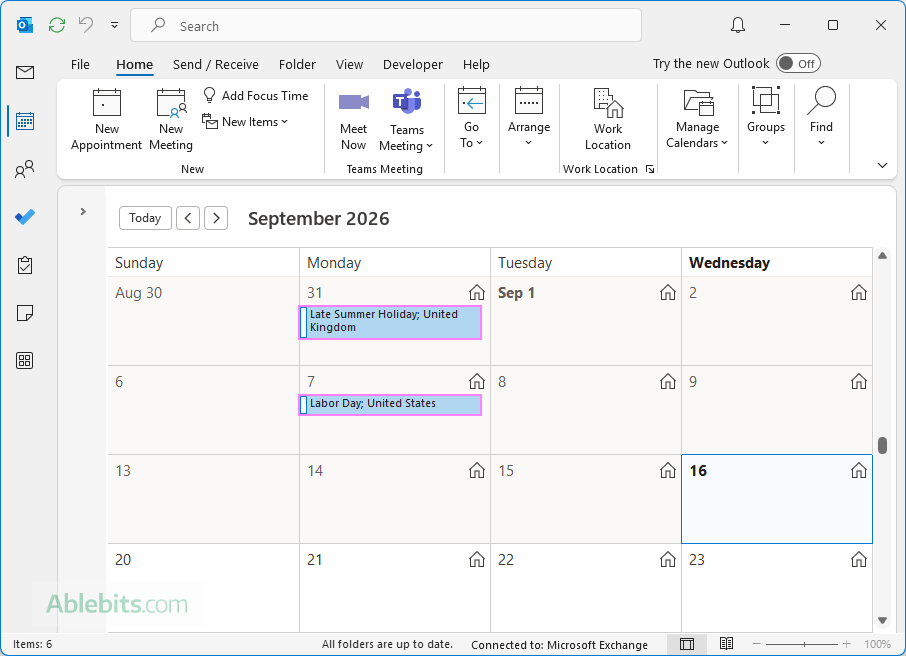
Task: Open the To Do checkmark app
Action: coord(25,217)
